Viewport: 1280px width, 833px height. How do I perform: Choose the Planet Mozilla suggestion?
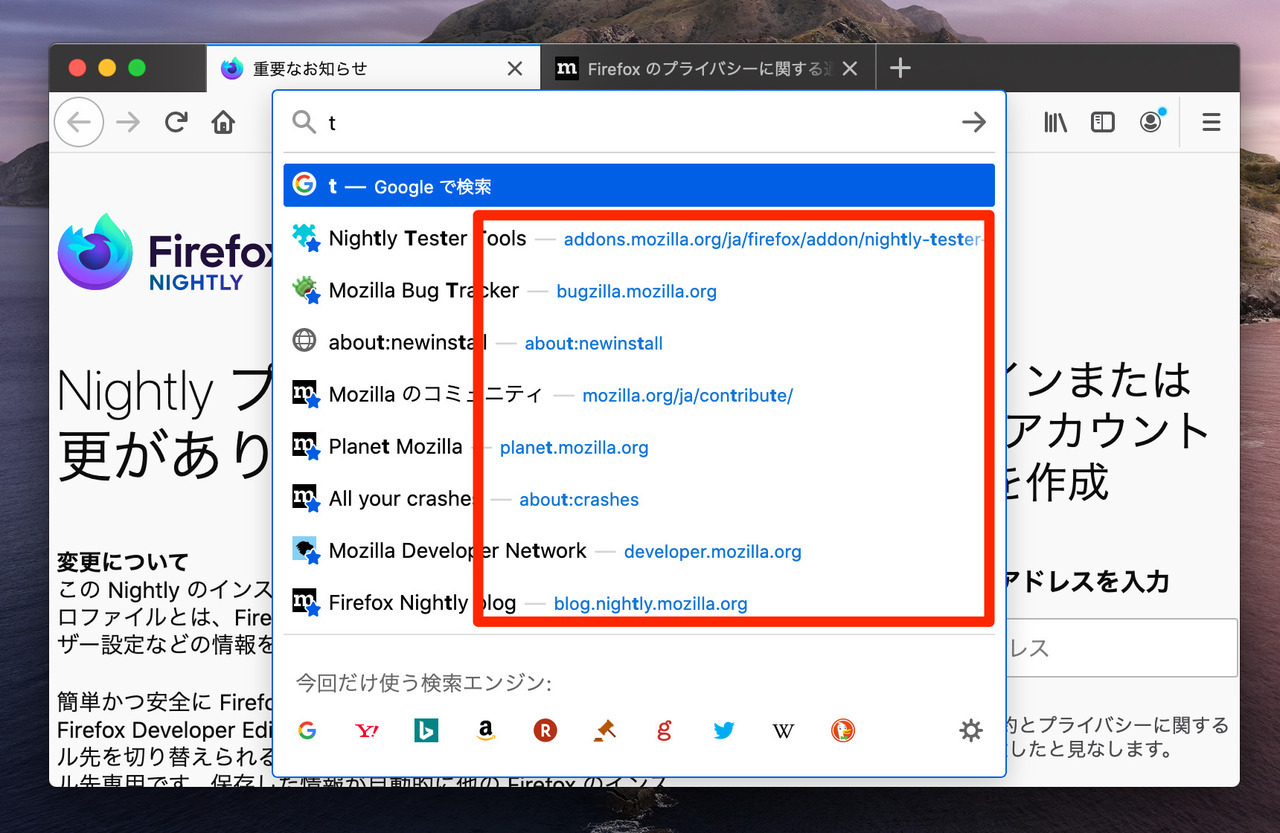(x=639, y=447)
